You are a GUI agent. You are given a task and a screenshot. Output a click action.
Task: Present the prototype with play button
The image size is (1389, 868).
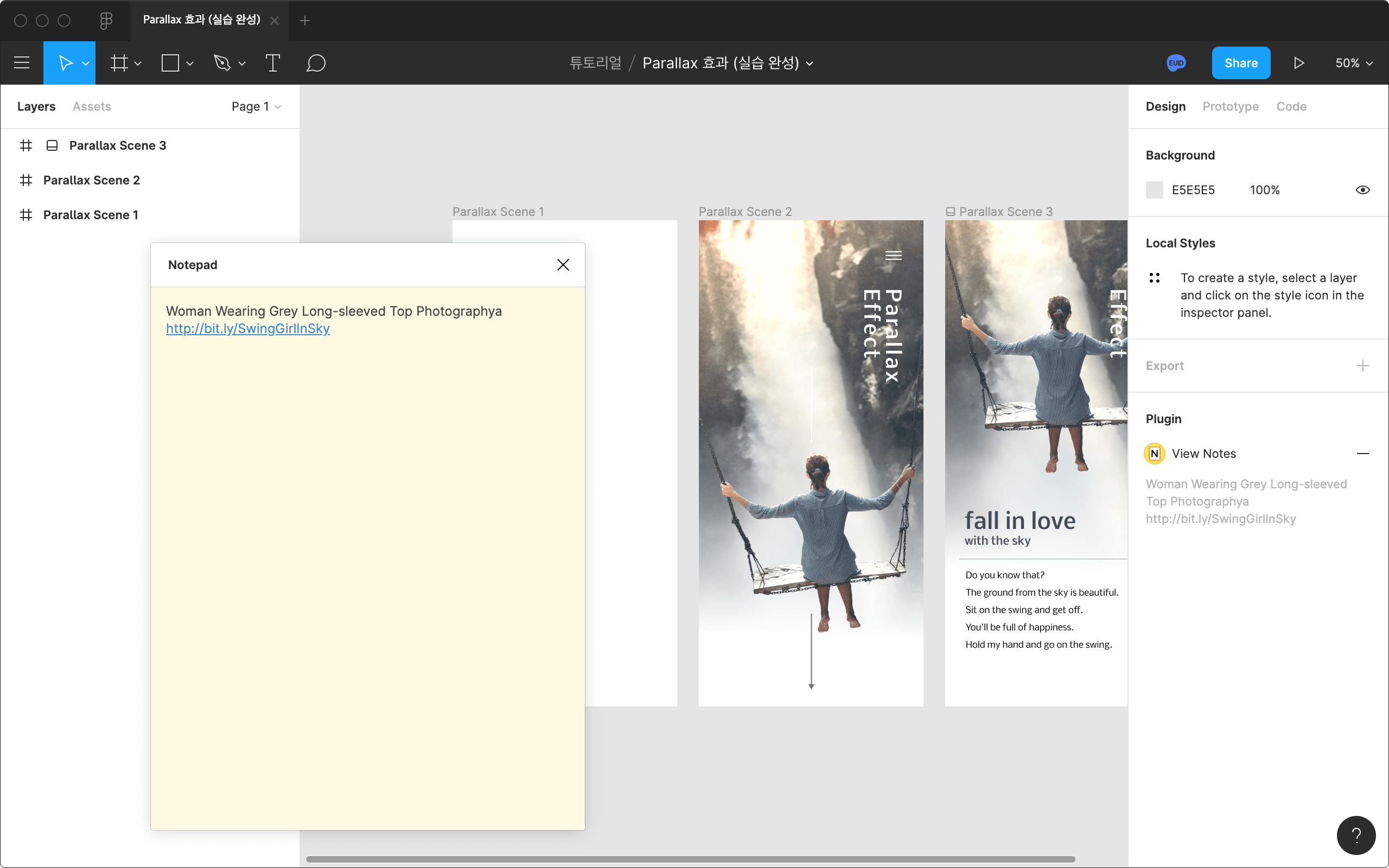coord(1299,62)
